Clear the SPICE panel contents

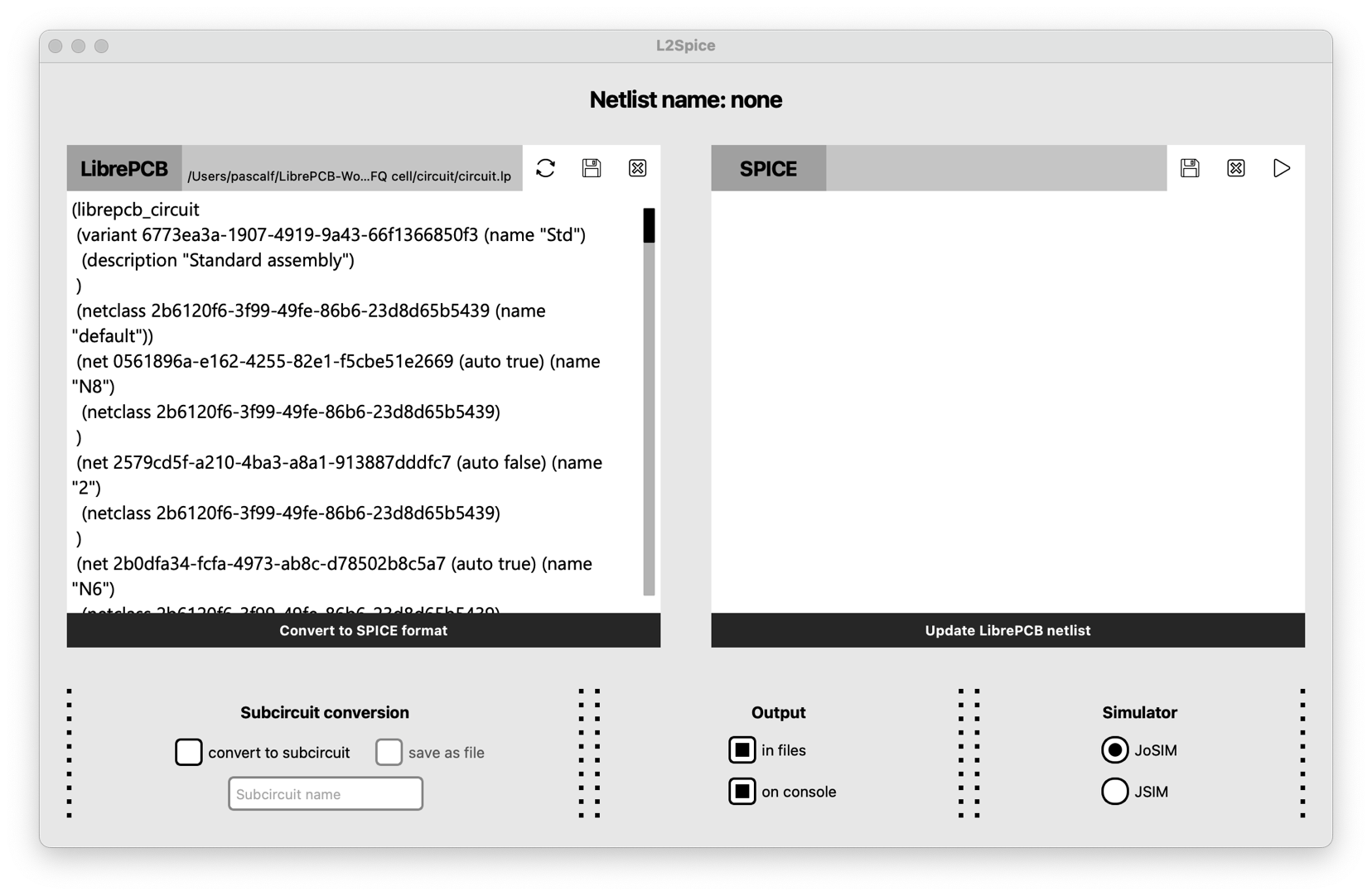1235,168
